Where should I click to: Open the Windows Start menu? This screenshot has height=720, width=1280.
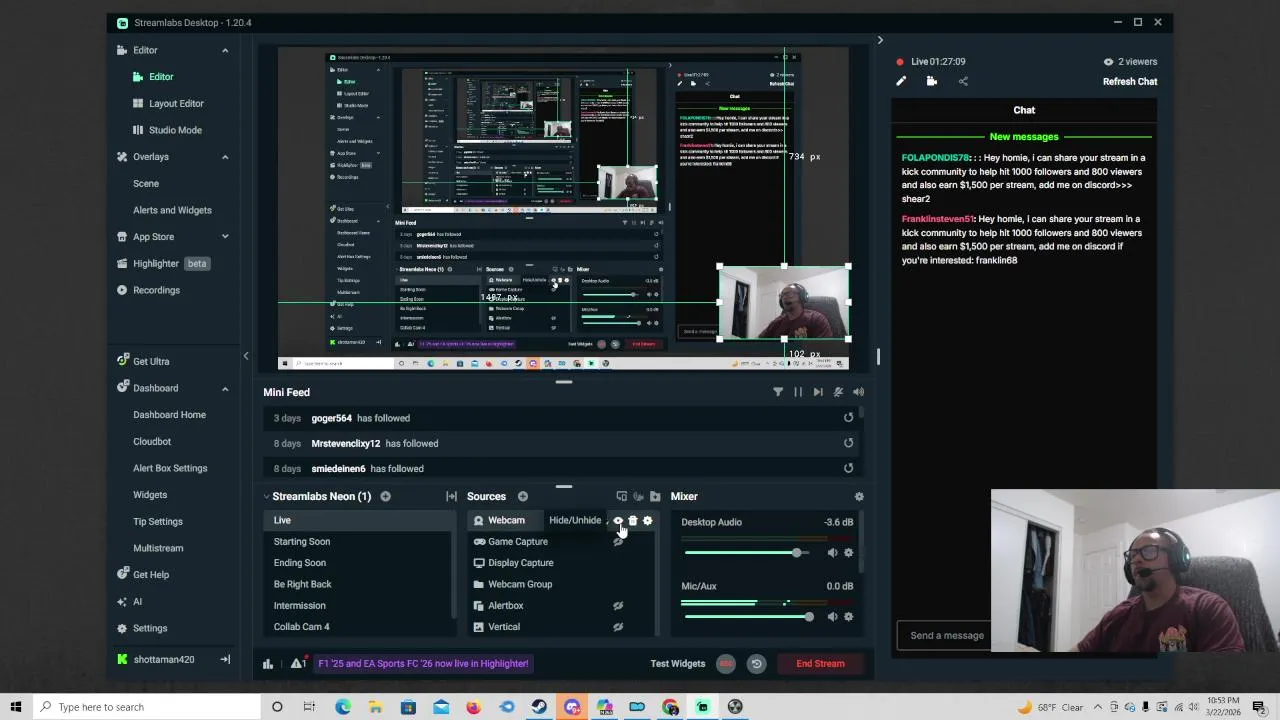15,707
